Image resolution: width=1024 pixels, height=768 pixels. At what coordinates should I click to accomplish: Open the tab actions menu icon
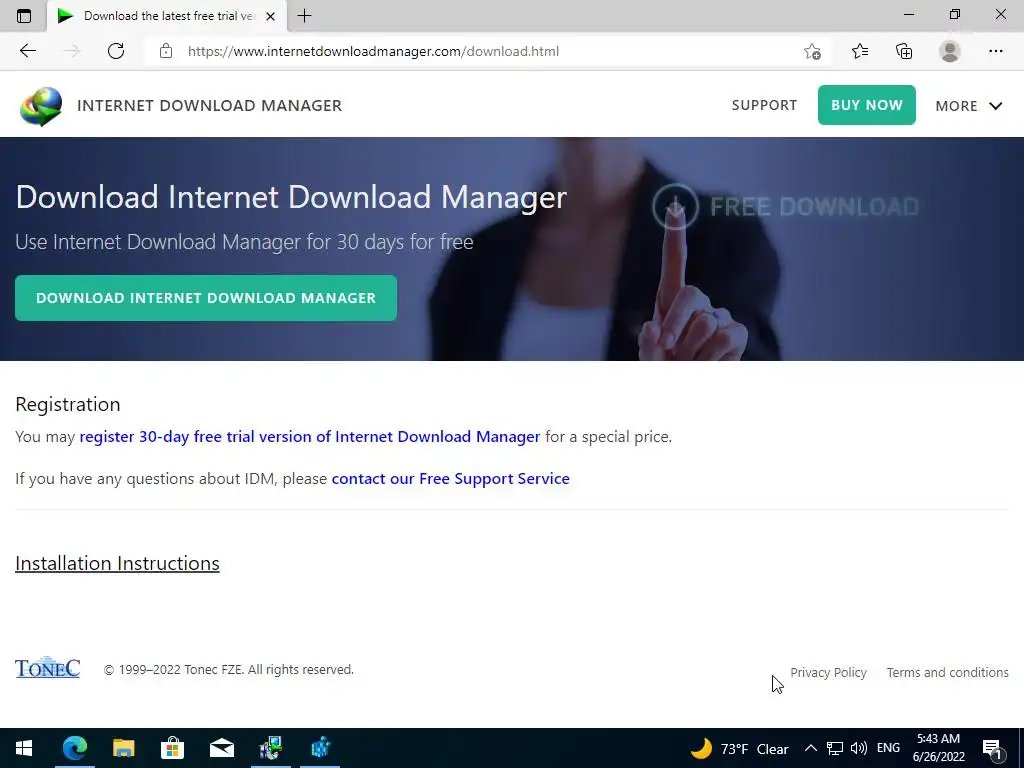click(24, 16)
